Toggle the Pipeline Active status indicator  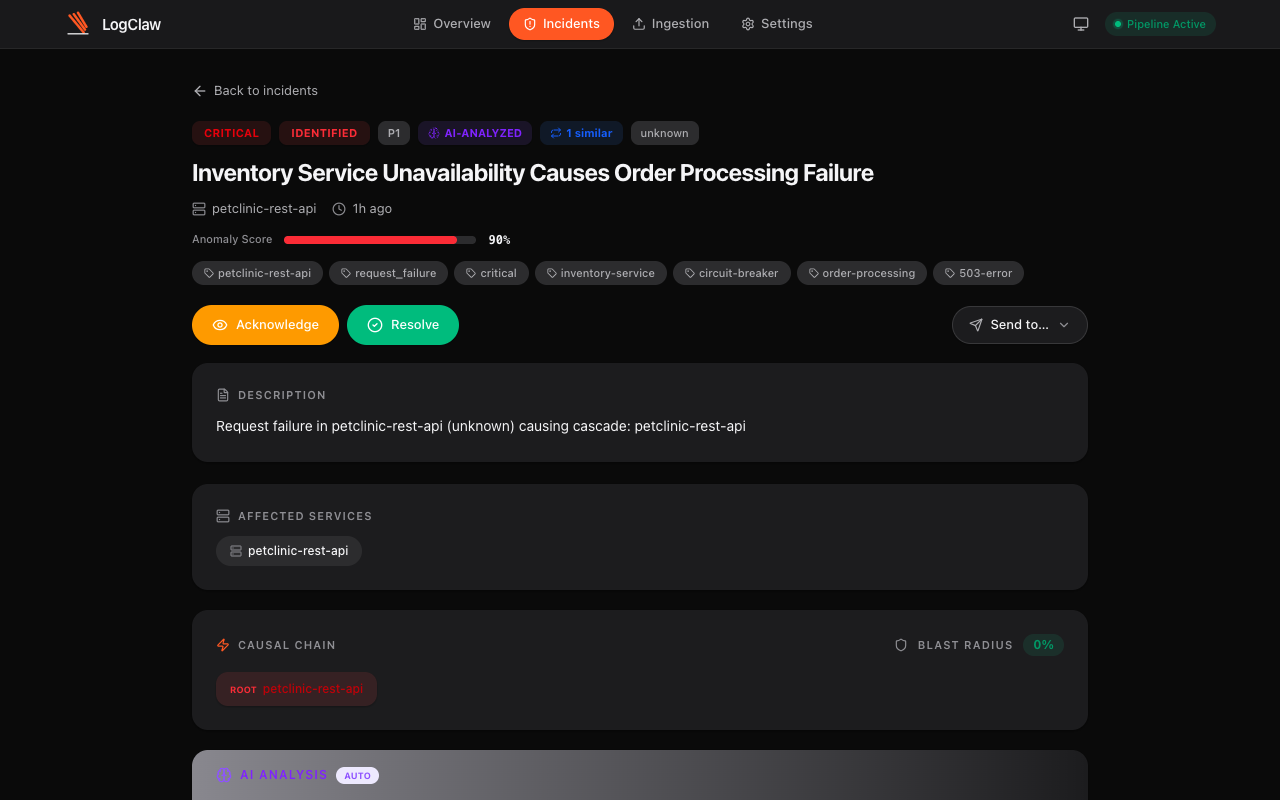(x=1160, y=23)
